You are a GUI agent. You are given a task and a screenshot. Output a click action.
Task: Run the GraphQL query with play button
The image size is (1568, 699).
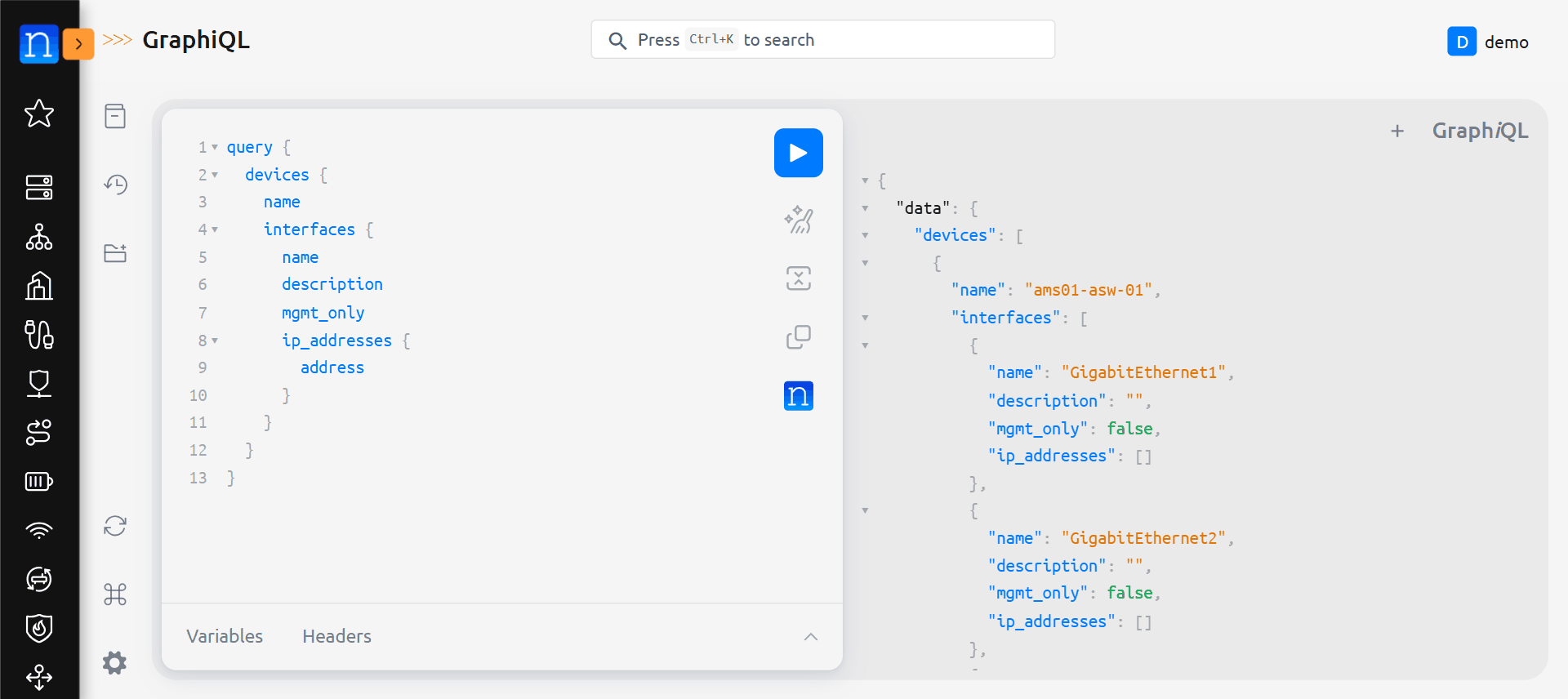point(798,153)
